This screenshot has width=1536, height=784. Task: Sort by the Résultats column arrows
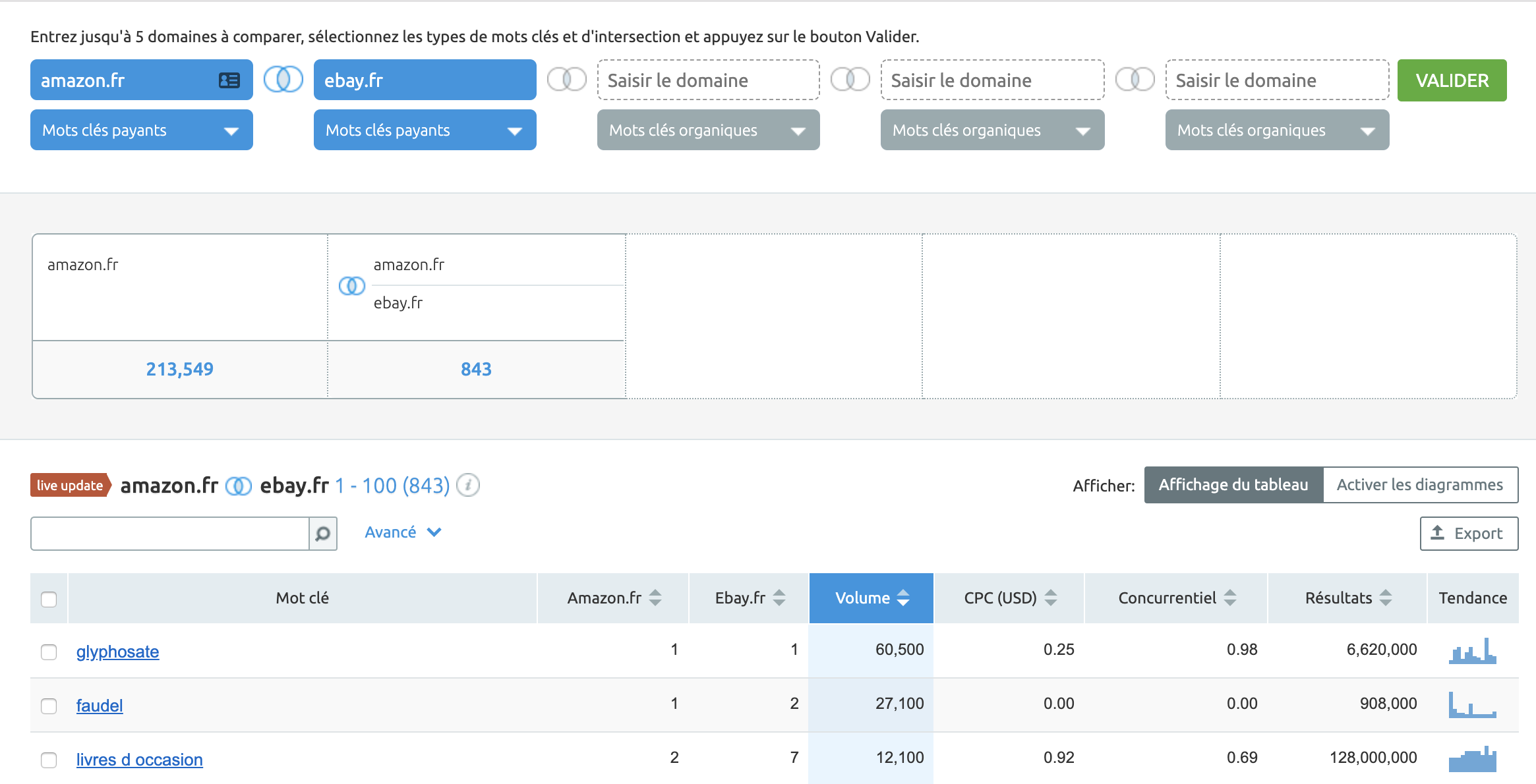click(x=1386, y=598)
